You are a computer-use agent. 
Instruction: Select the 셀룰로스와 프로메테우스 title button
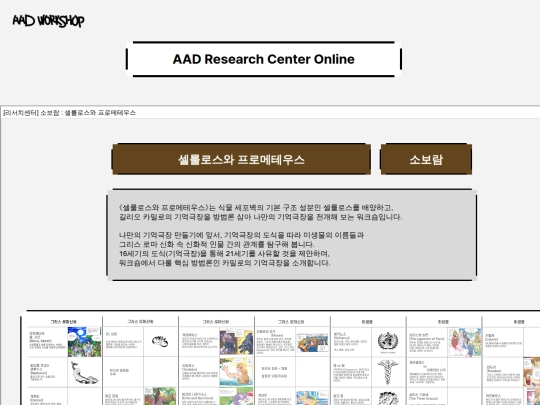click(241, 159)
